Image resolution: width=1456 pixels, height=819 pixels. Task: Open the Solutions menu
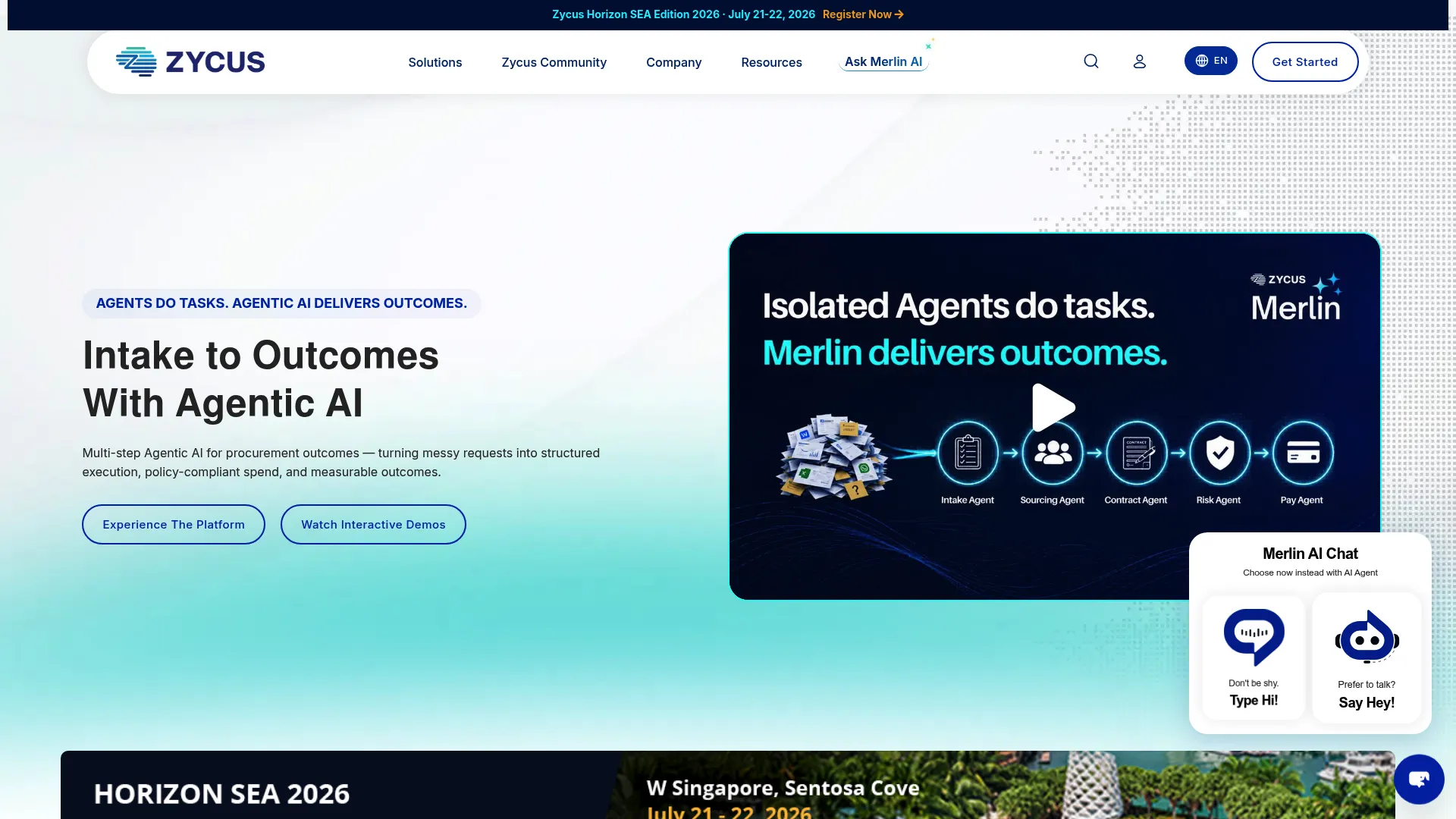tap(435, 62)
